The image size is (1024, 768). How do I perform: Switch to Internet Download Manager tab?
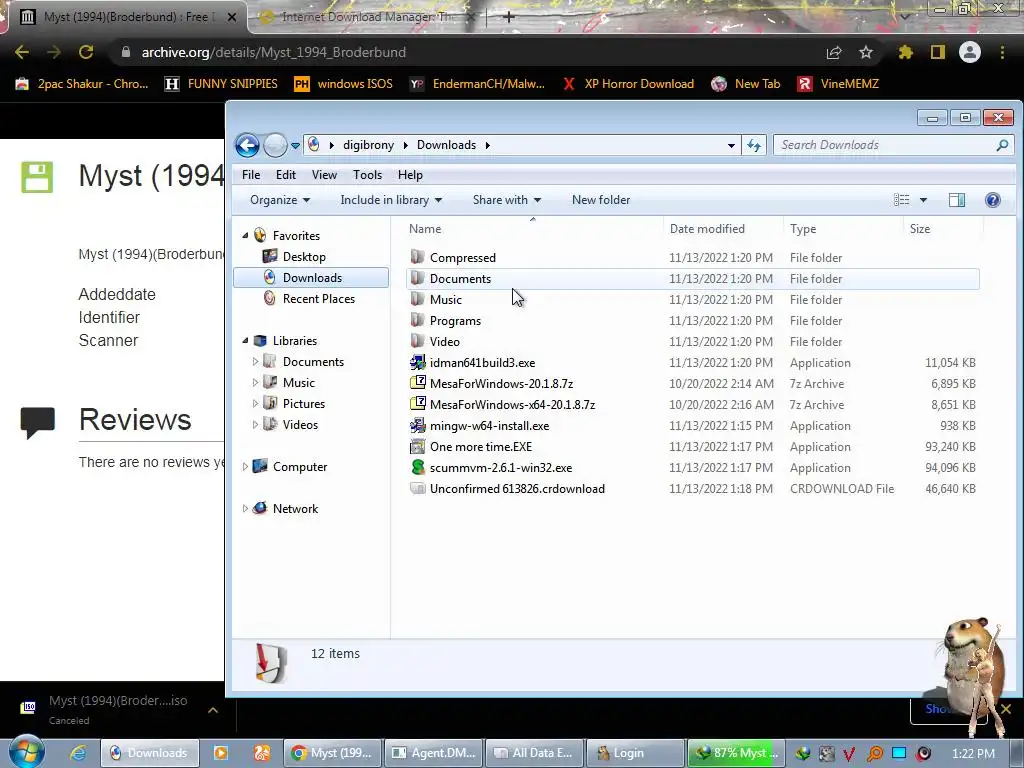click(366, 17)
